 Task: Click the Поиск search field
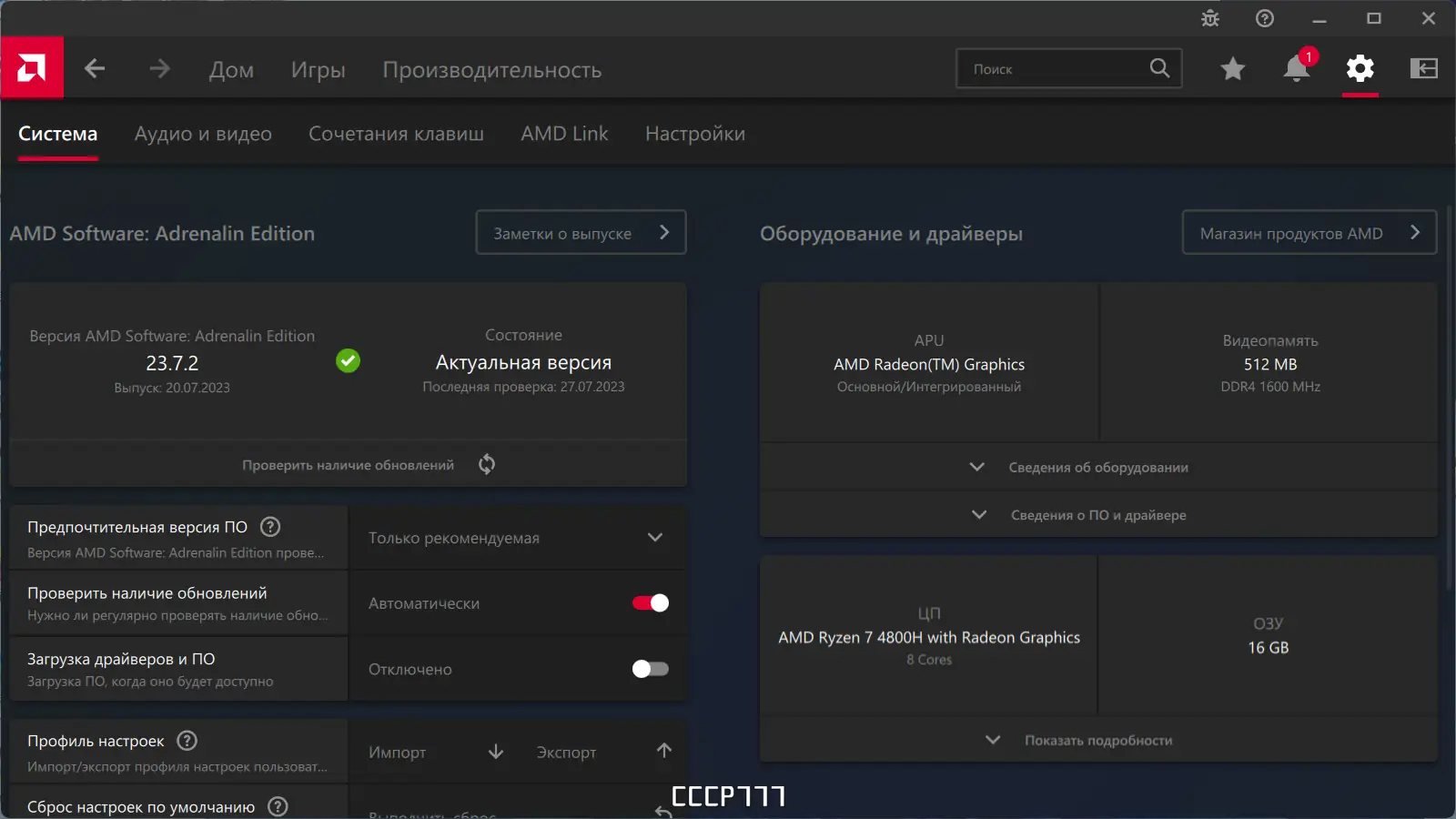(1068, 68)
